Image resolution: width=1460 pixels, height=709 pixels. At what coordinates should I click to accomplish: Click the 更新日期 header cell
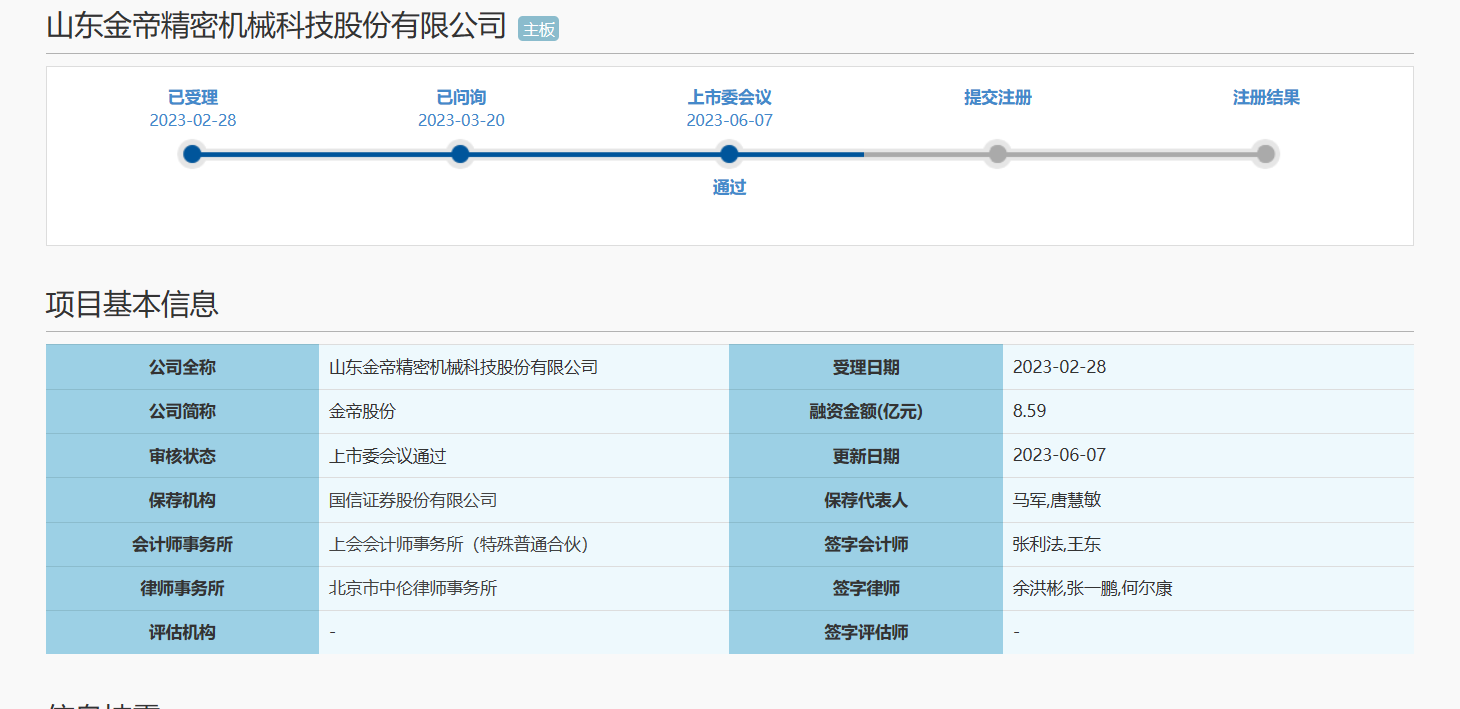pyautogui.click(x=866, y=455)
